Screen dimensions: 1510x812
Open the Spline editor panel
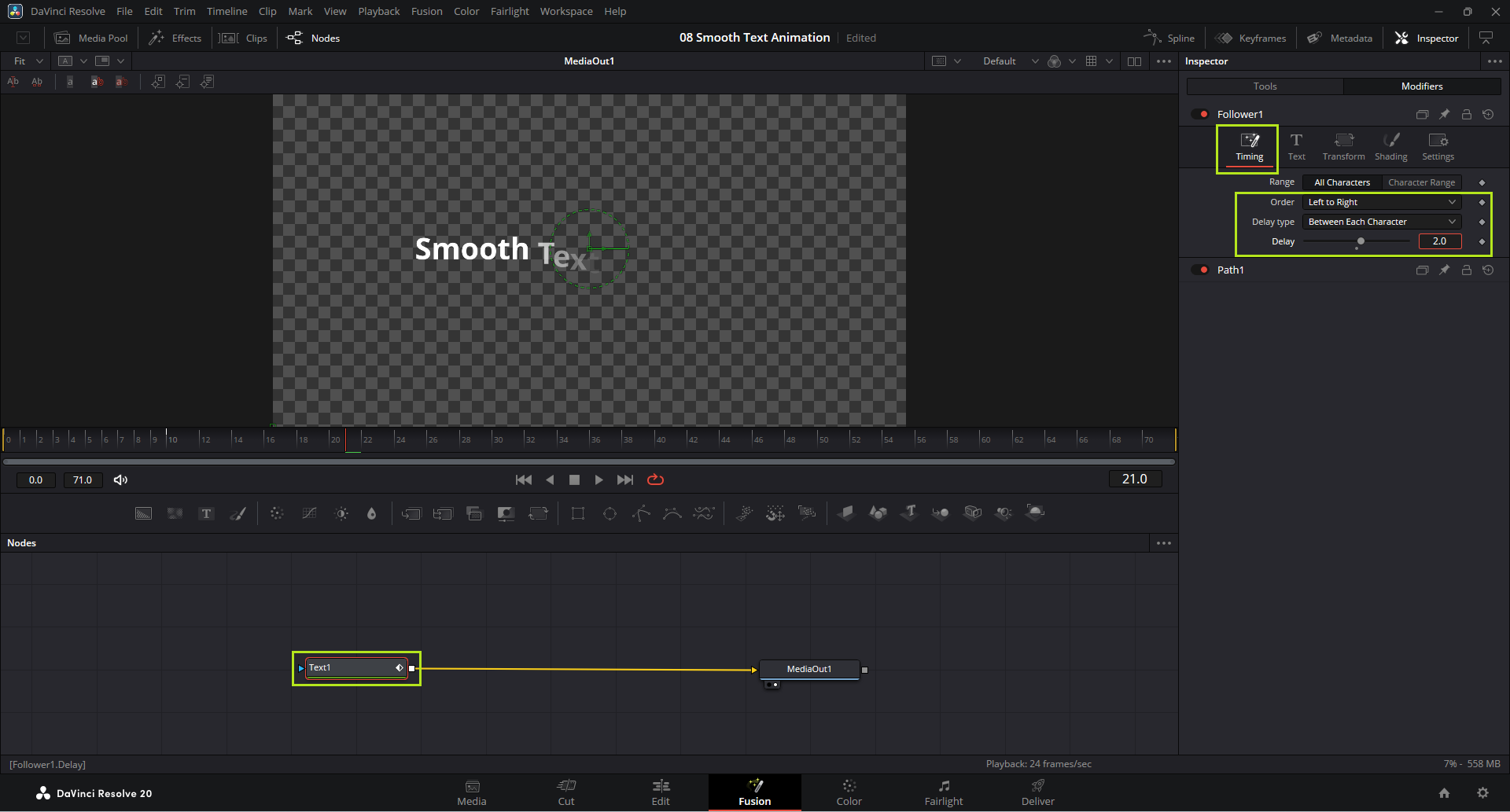[1169, 39]
